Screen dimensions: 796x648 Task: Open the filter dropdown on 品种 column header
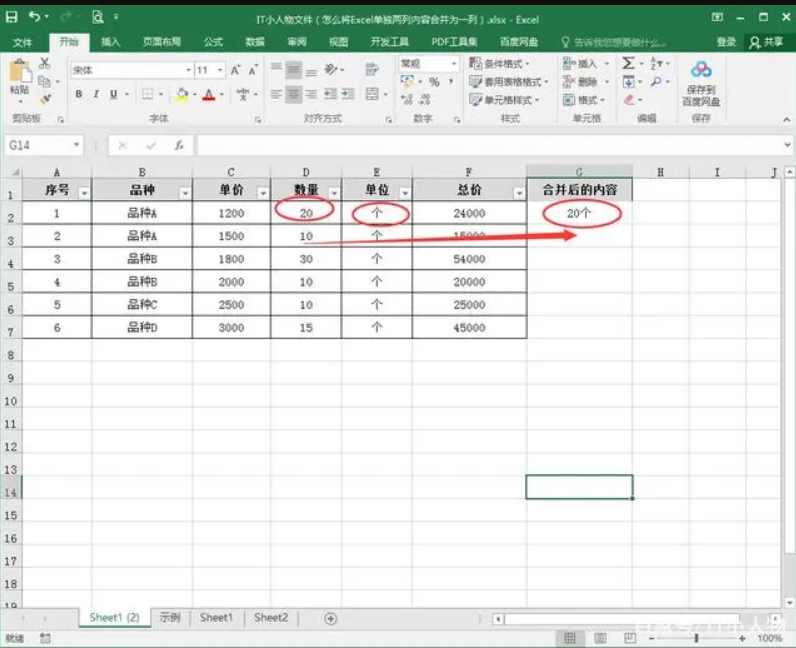[185, 193]
